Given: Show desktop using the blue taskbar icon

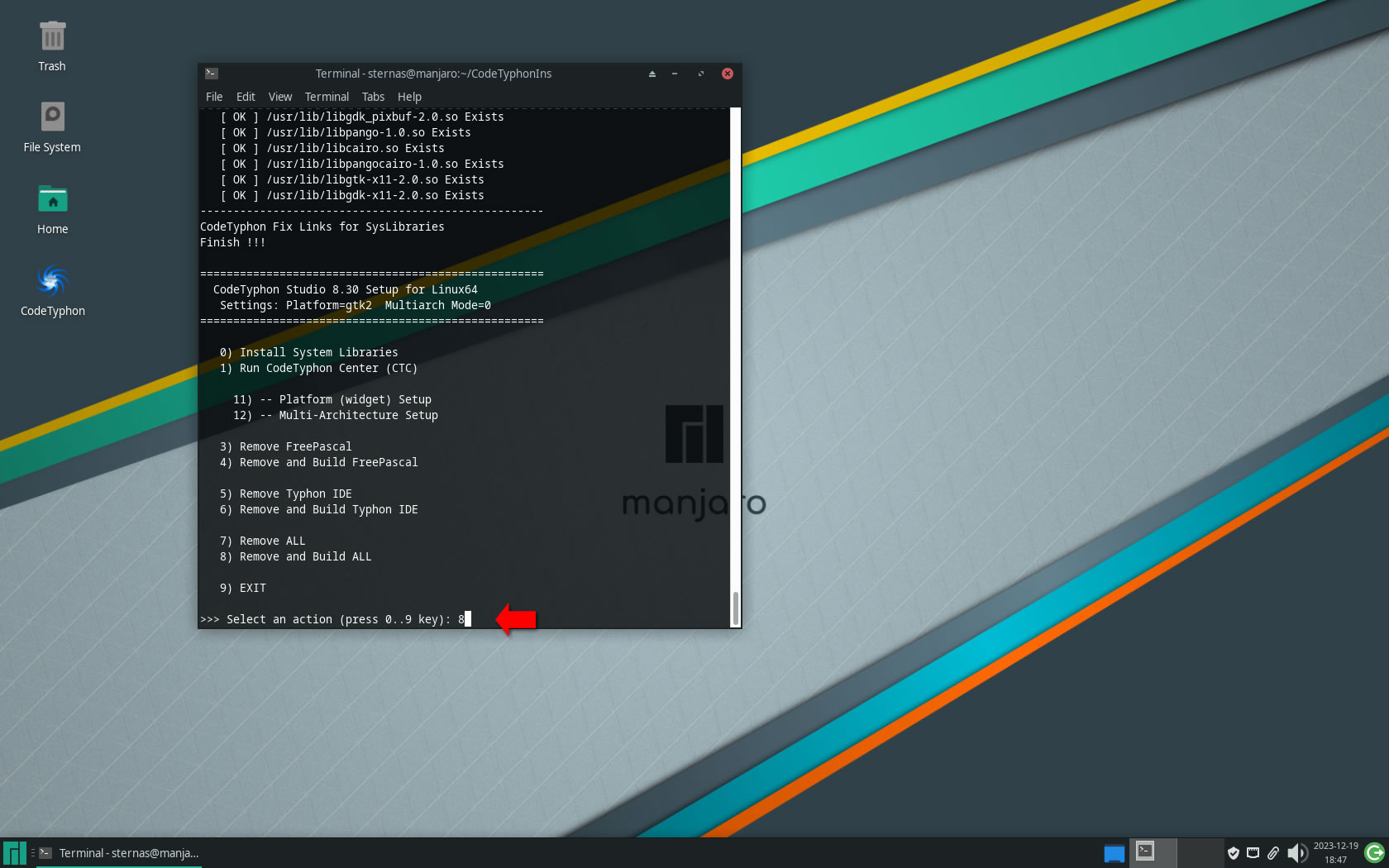Looking at the screenshot, I should [1114, 853].
